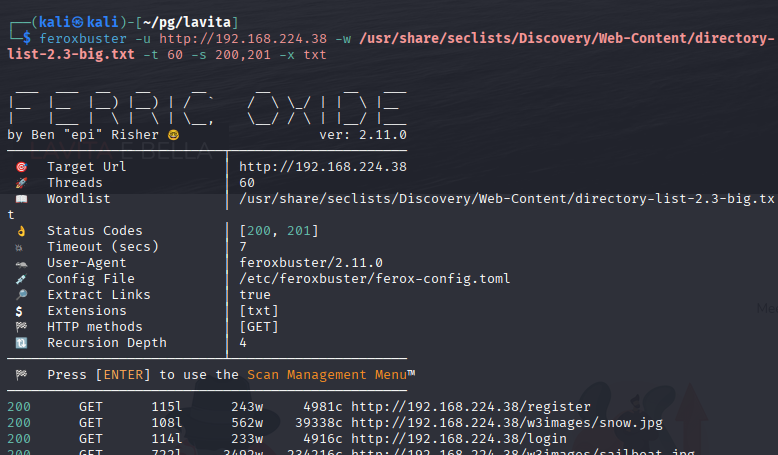Image resolution: width=778 pixels, height=455 pixels.
Task: Click the icon beside User-Agent
Action: pyautogui.click(x=21, y=264)
